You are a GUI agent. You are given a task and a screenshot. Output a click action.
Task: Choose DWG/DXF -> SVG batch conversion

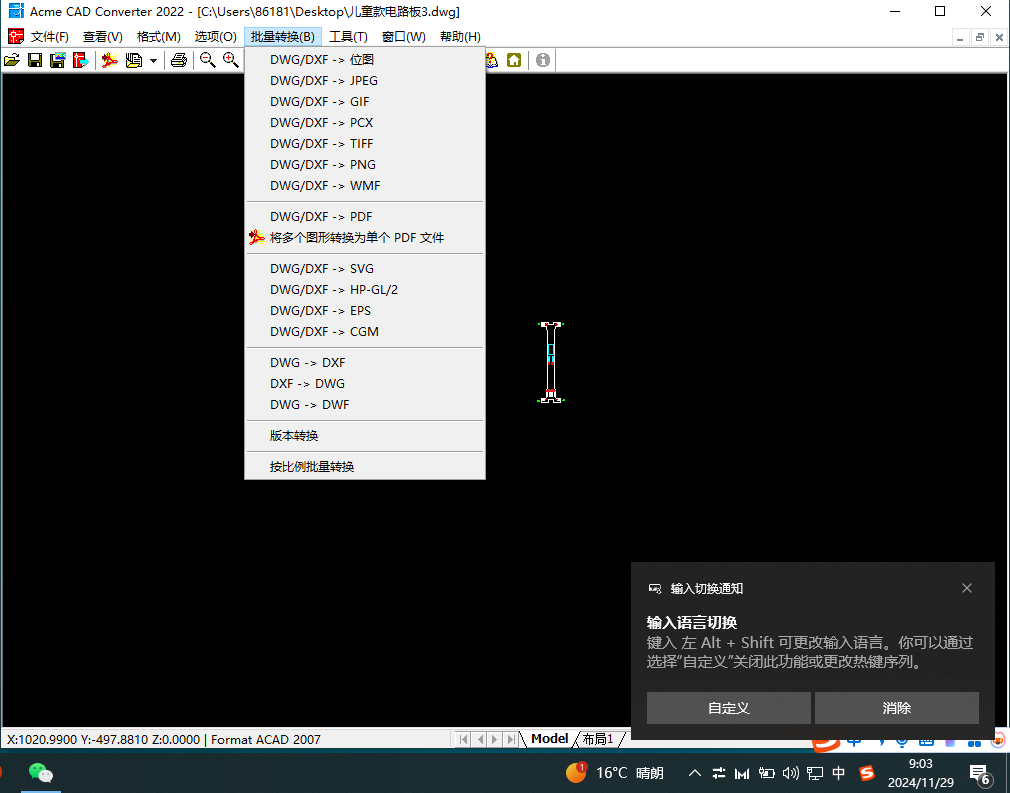[x=365, y=269]
